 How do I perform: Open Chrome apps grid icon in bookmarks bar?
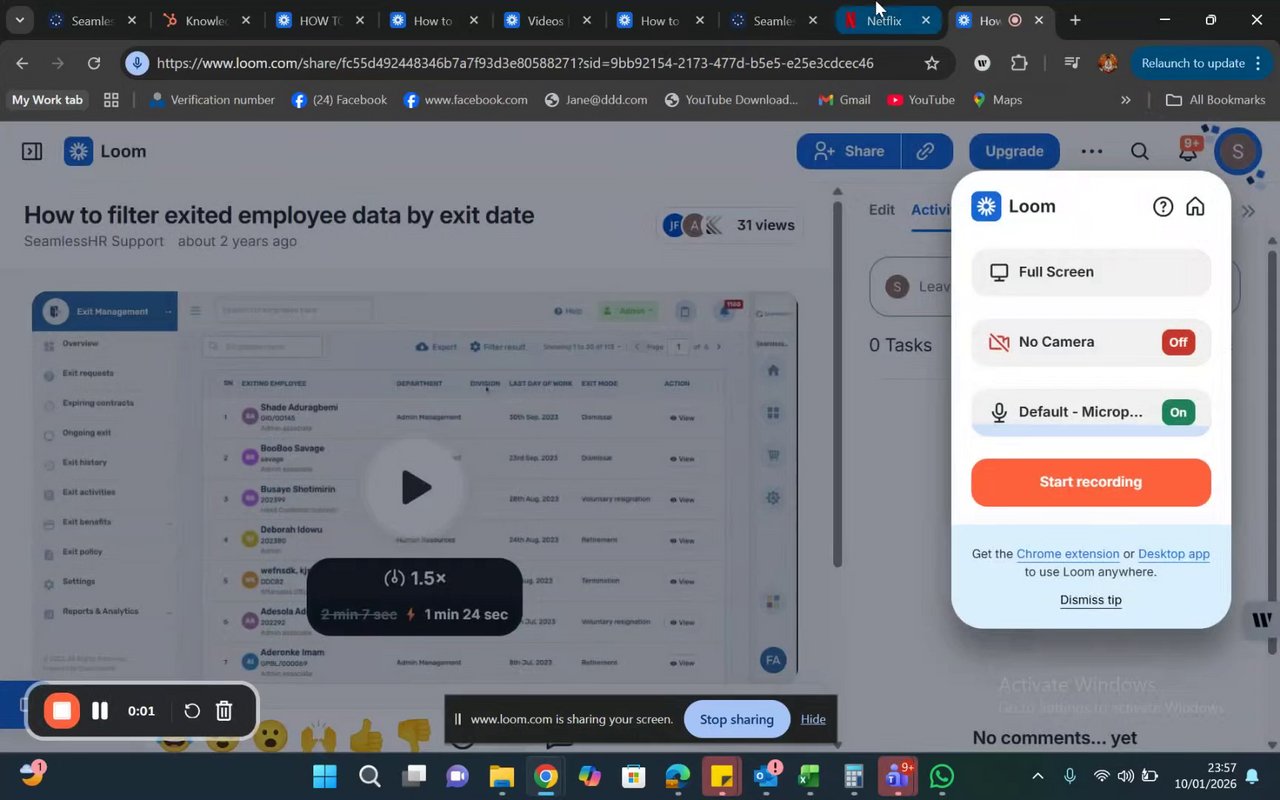pyautogui.click(x=111, y=100)
